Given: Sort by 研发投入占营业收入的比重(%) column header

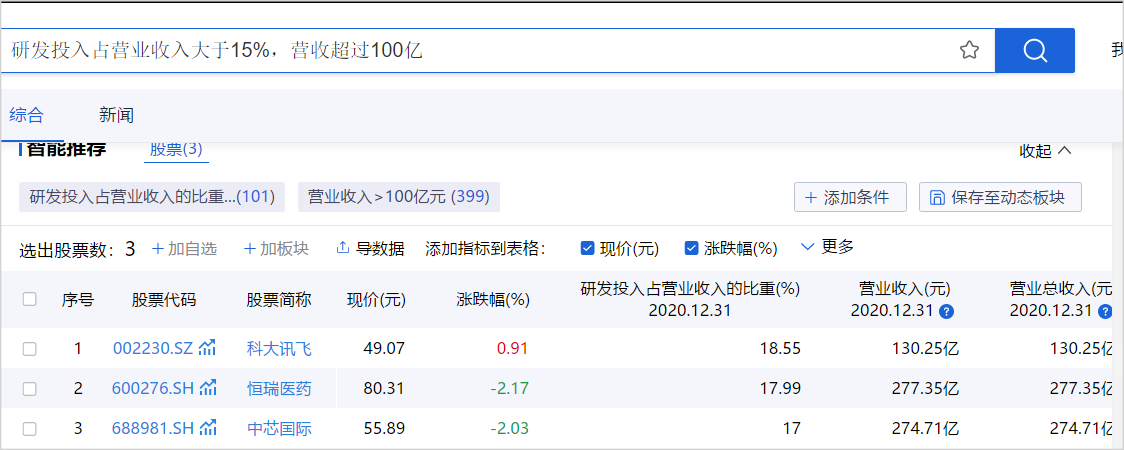Looking at the screenshot, I should tap(690, 289).
